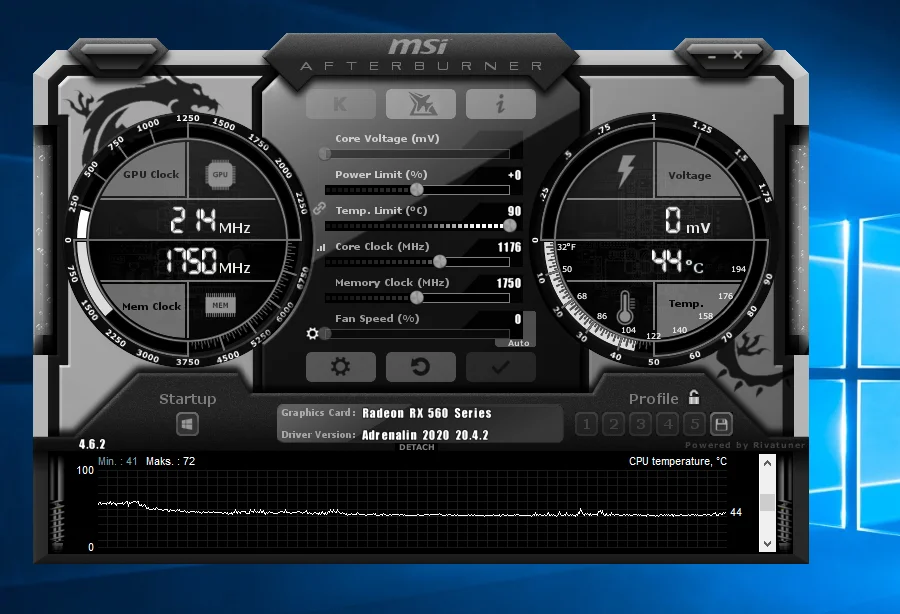Screen dimensions: 900x614
Task: Click the monitor graph scrollbar up arrow
Action: pyautogui.click(x=767, y=463)
